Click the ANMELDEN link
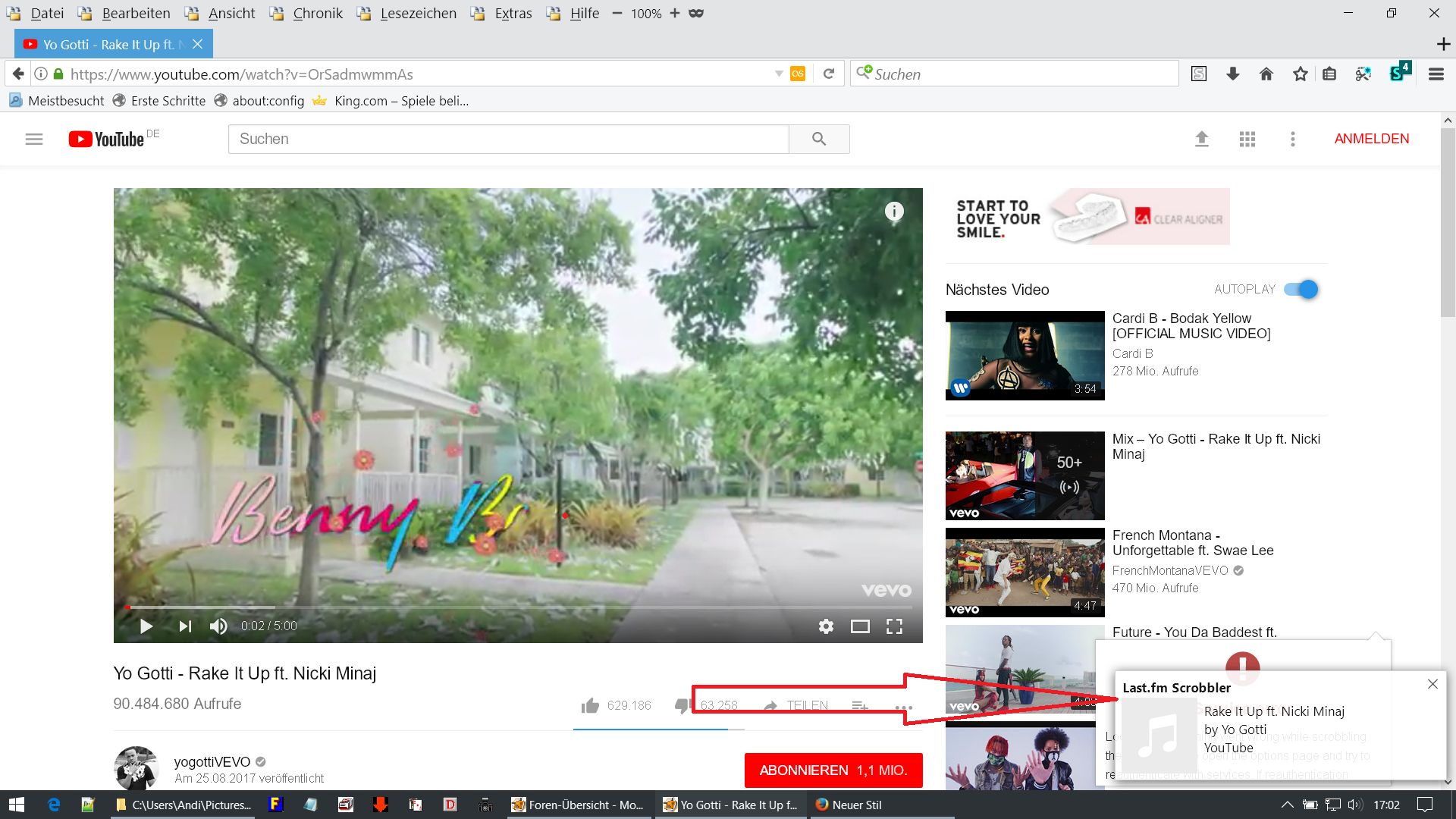1456x819 pixels. tap(1371, 140)
